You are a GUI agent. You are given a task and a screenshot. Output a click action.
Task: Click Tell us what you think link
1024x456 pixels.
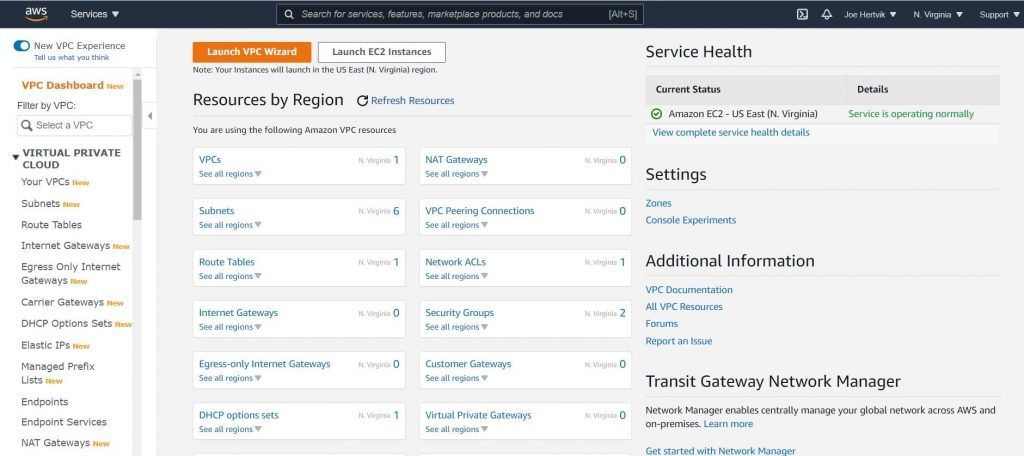72,57
